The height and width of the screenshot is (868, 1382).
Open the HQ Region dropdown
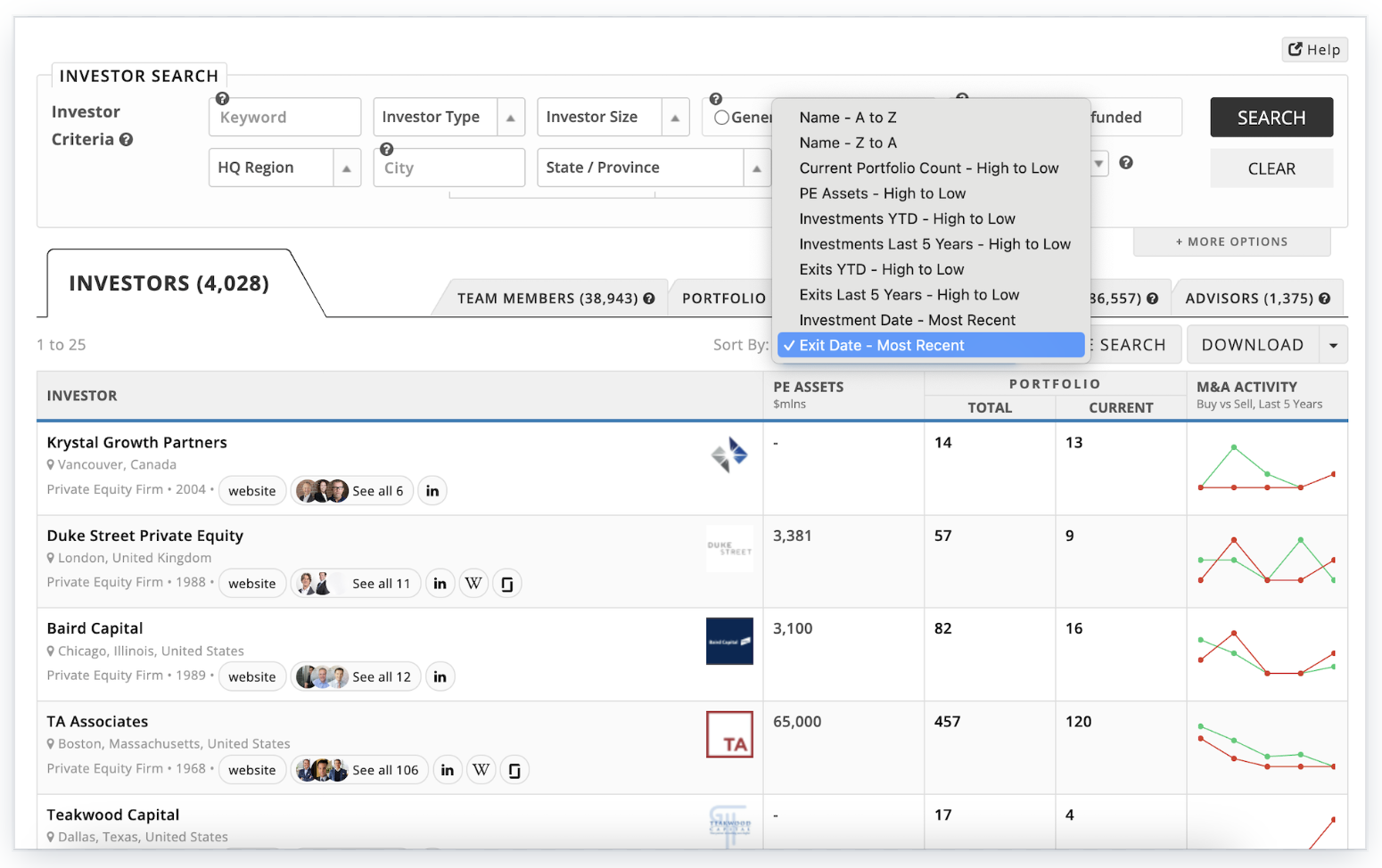click(284, 168)
